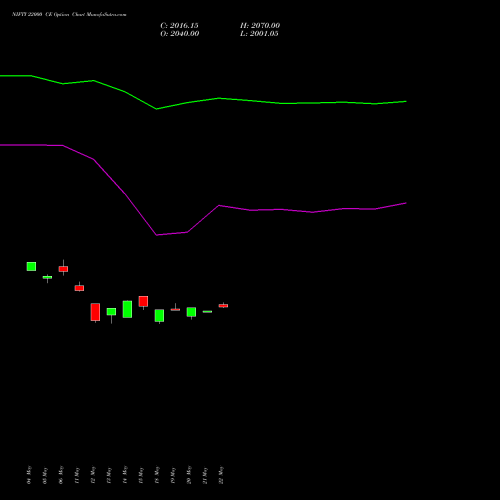Select the open value O: 2040.00

pos(180,33)
